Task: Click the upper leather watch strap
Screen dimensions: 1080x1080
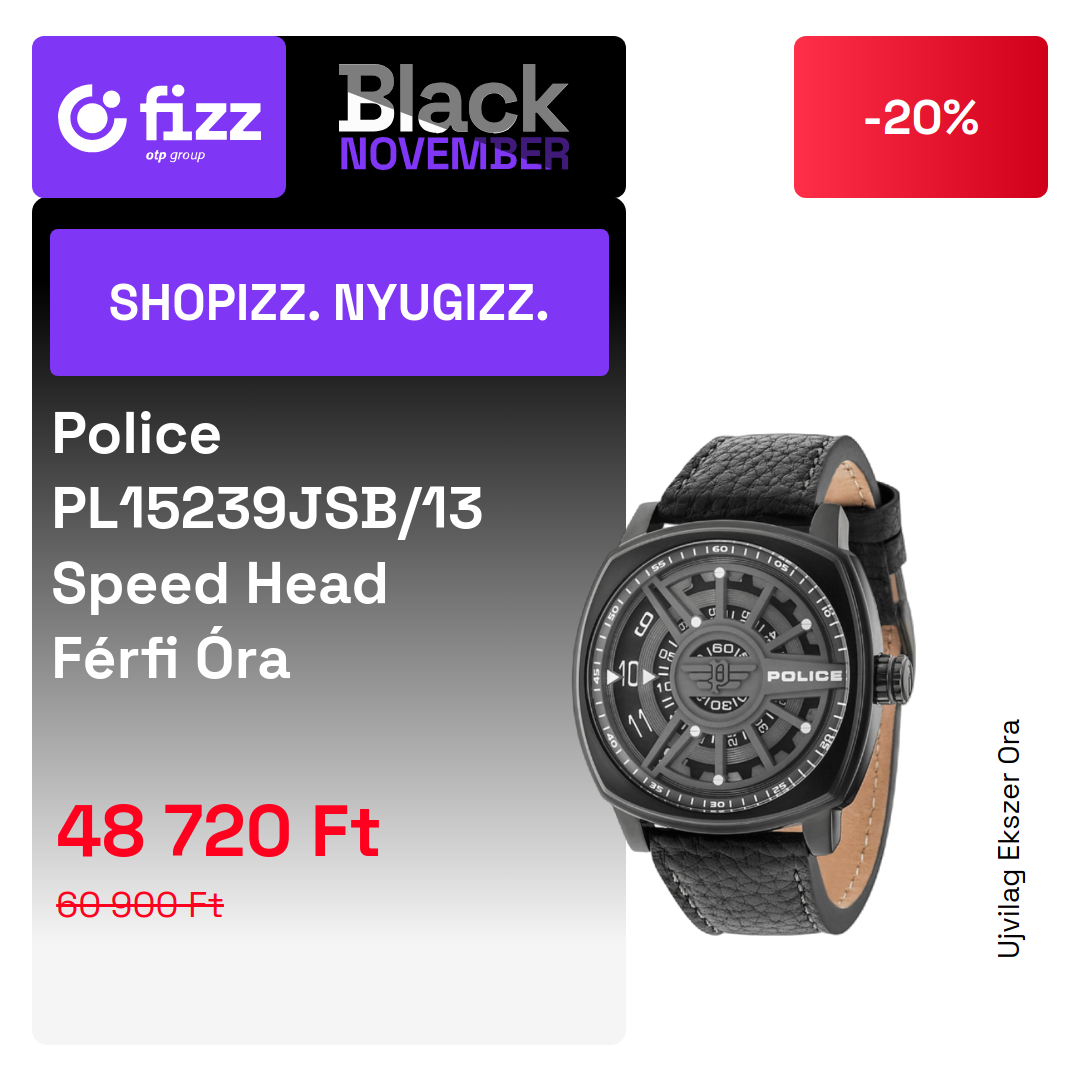Action: coord(778,482)
